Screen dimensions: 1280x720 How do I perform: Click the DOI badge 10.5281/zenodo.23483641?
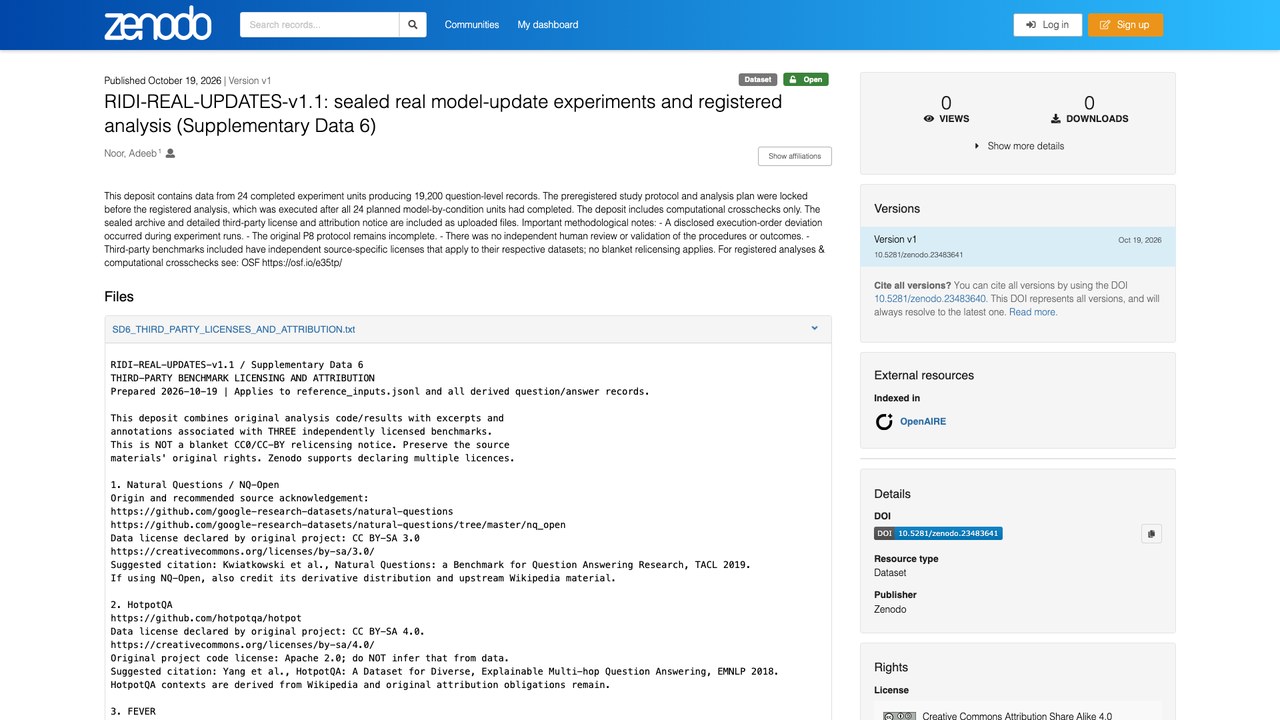938,533
